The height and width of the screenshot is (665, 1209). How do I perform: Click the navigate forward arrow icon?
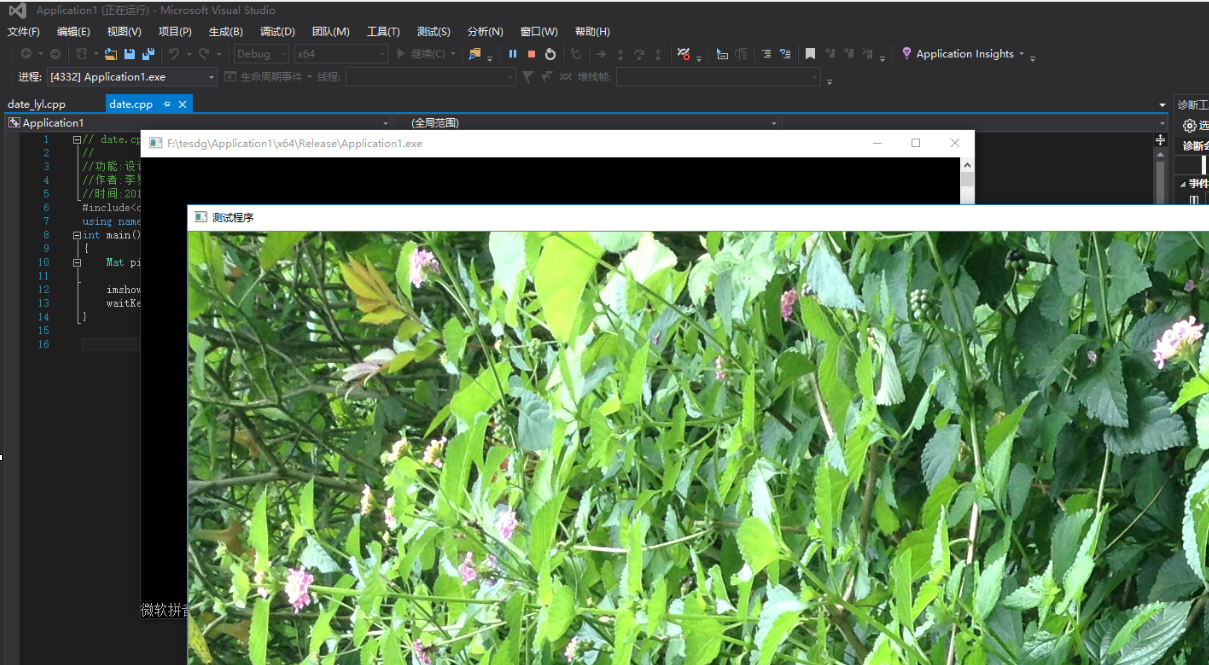pyautogui.click(x=55, y=54)
